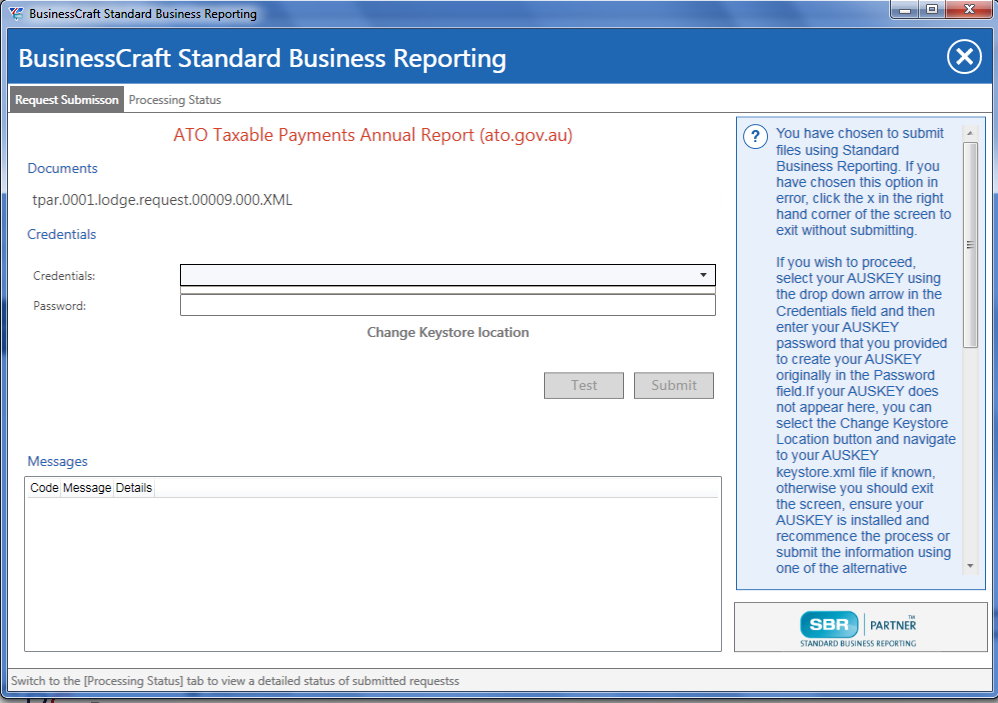998x703 pixels.
Task: Click the help panel scrollbar thumb
Action: click(x=970, y=245)
